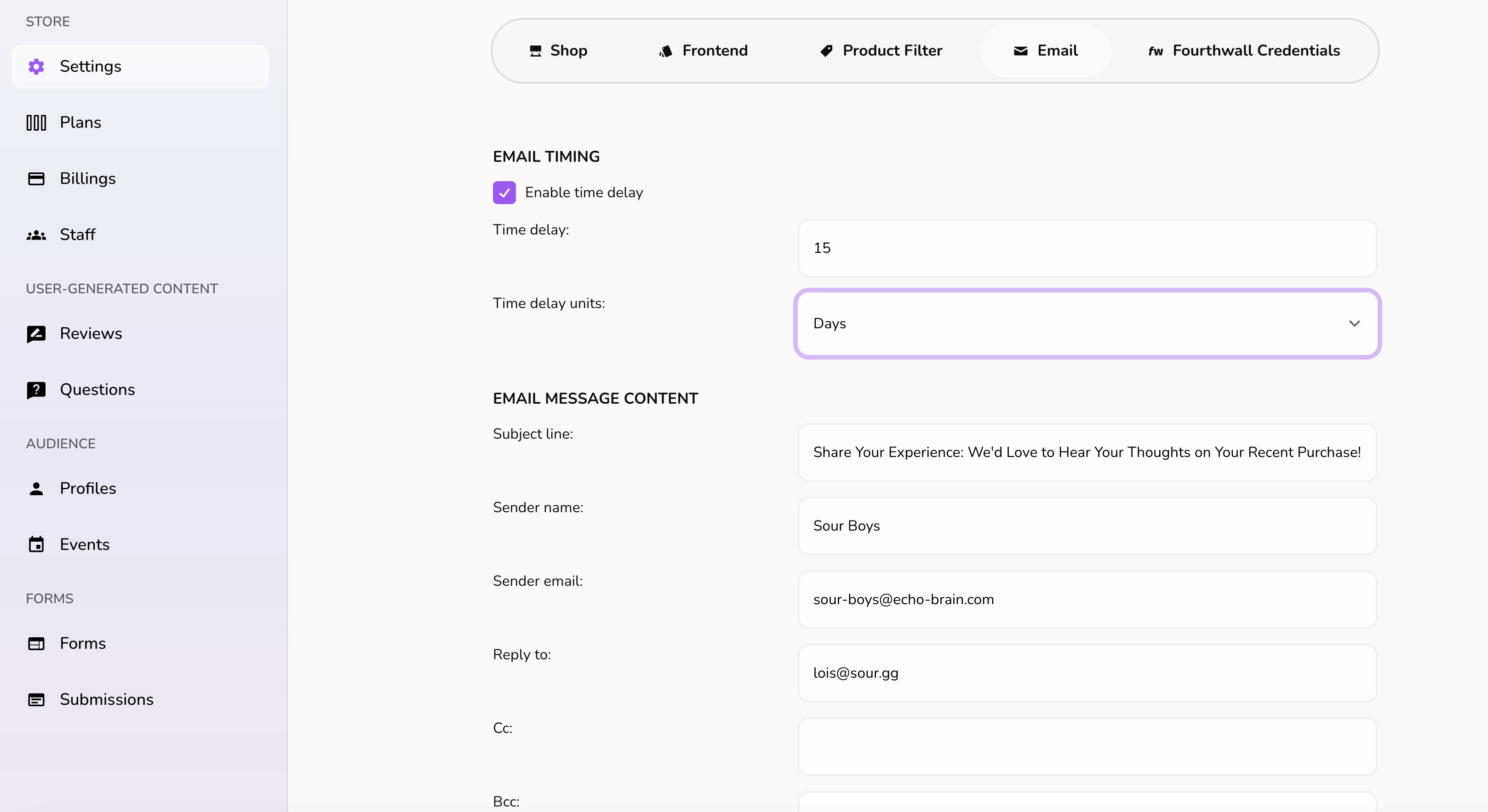
Task: Click the Staff icon in sidebar
Action: (x=36, y=235)
